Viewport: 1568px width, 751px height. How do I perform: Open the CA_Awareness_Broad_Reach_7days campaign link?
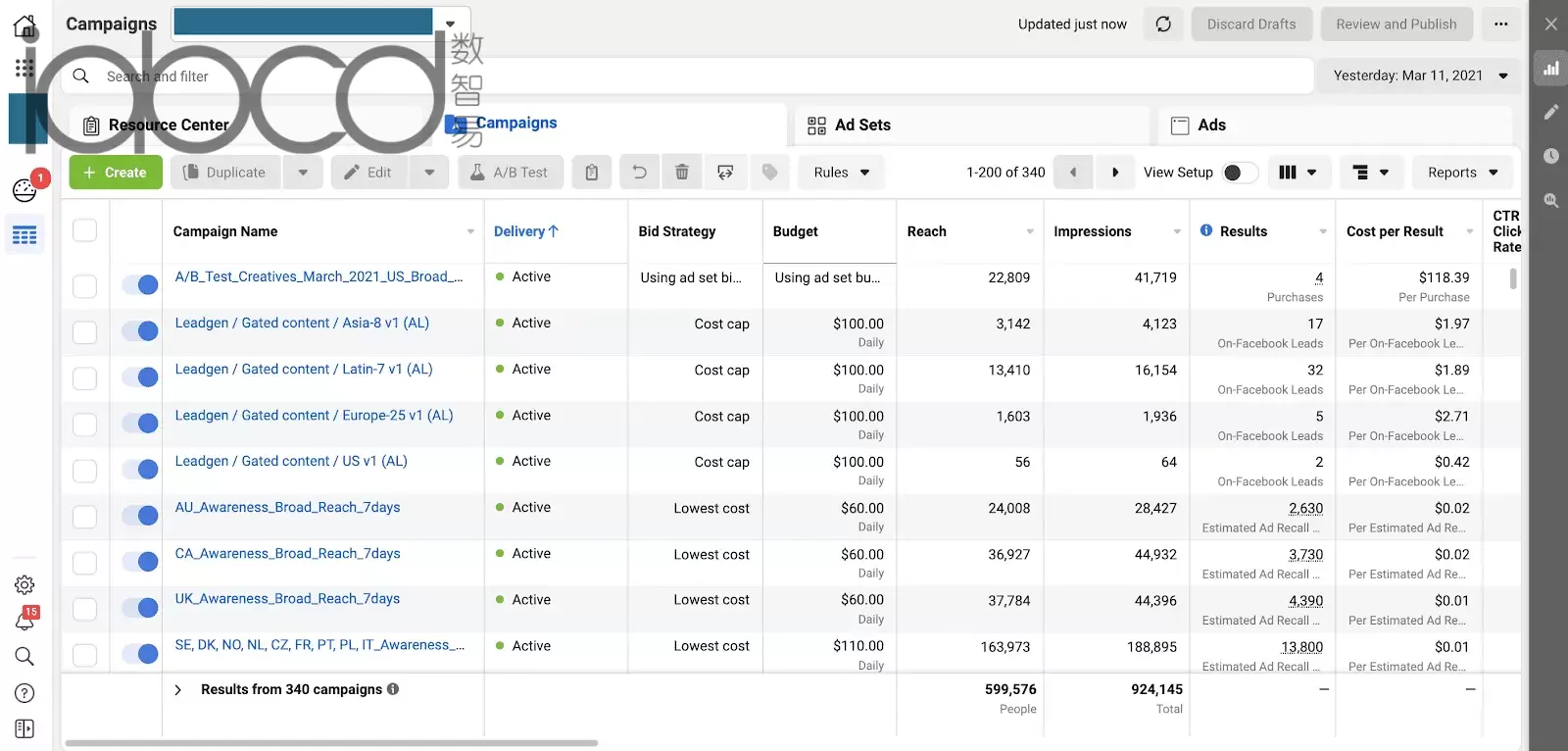click(287, 553)
